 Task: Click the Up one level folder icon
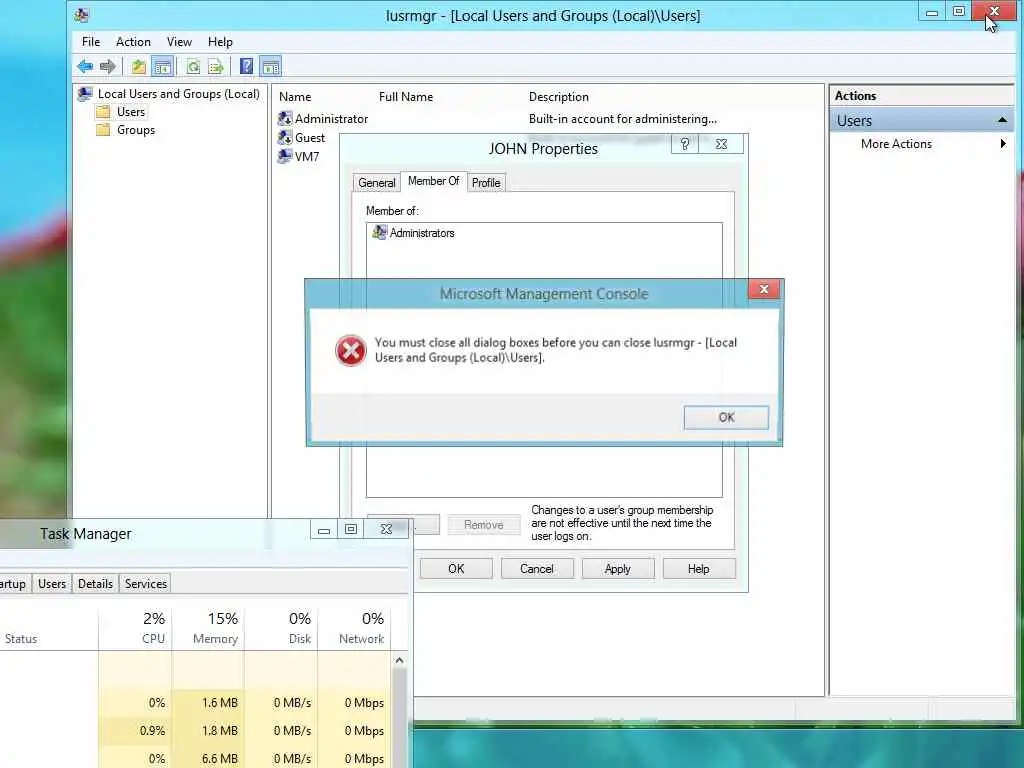(x=138, y=66)
